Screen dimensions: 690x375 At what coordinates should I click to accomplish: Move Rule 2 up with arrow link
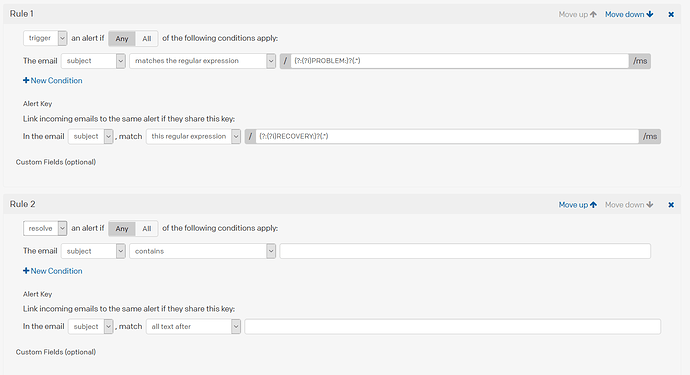(x=577, y=205)
